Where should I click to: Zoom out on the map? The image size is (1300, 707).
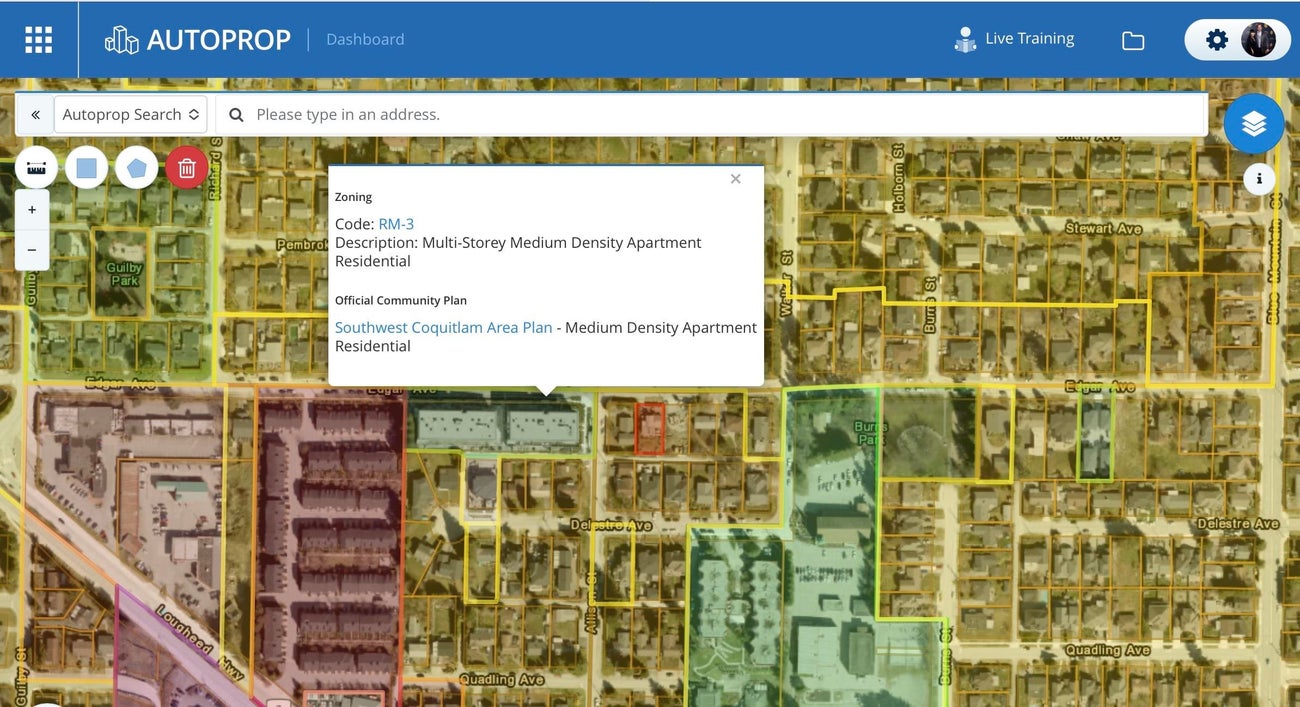(x=32, y=249)
